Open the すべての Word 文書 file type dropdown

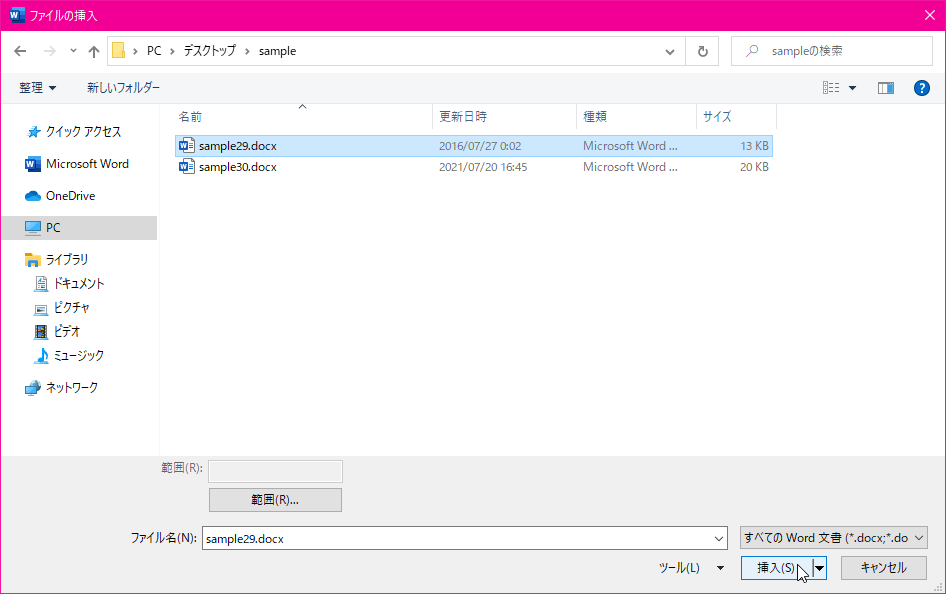(x=832, y=537)
